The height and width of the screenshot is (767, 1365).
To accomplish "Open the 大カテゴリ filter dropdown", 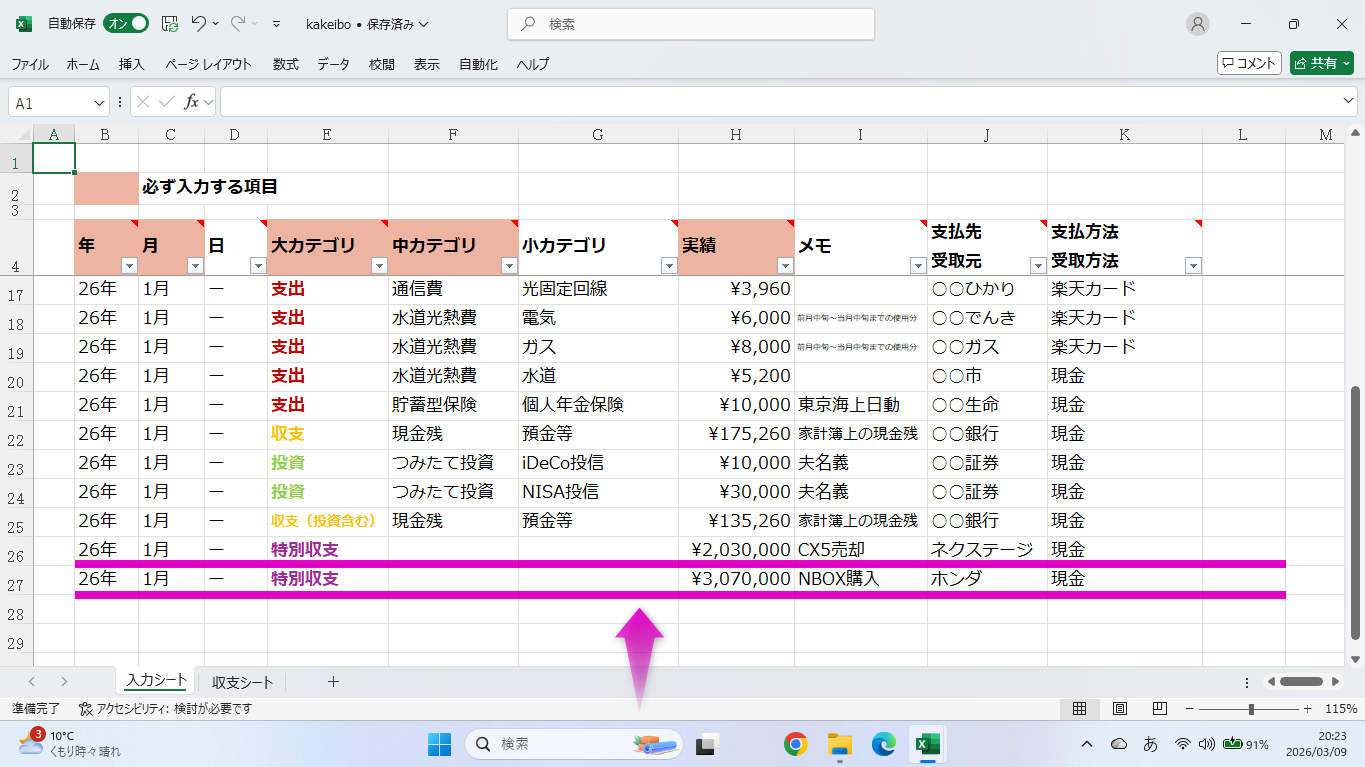I will [379, 266].
